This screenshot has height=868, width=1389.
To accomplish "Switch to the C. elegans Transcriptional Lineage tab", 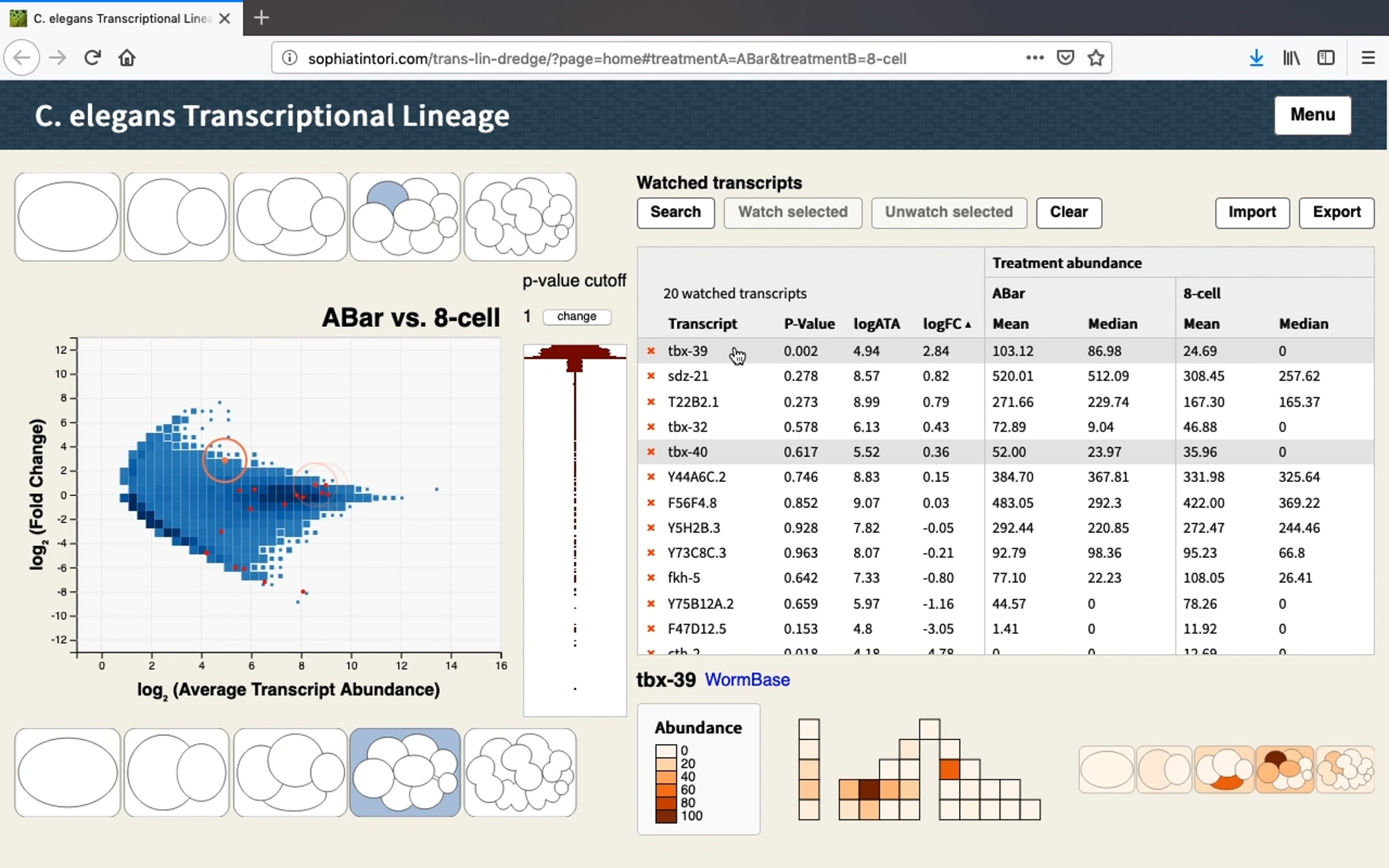I will 122,19.
